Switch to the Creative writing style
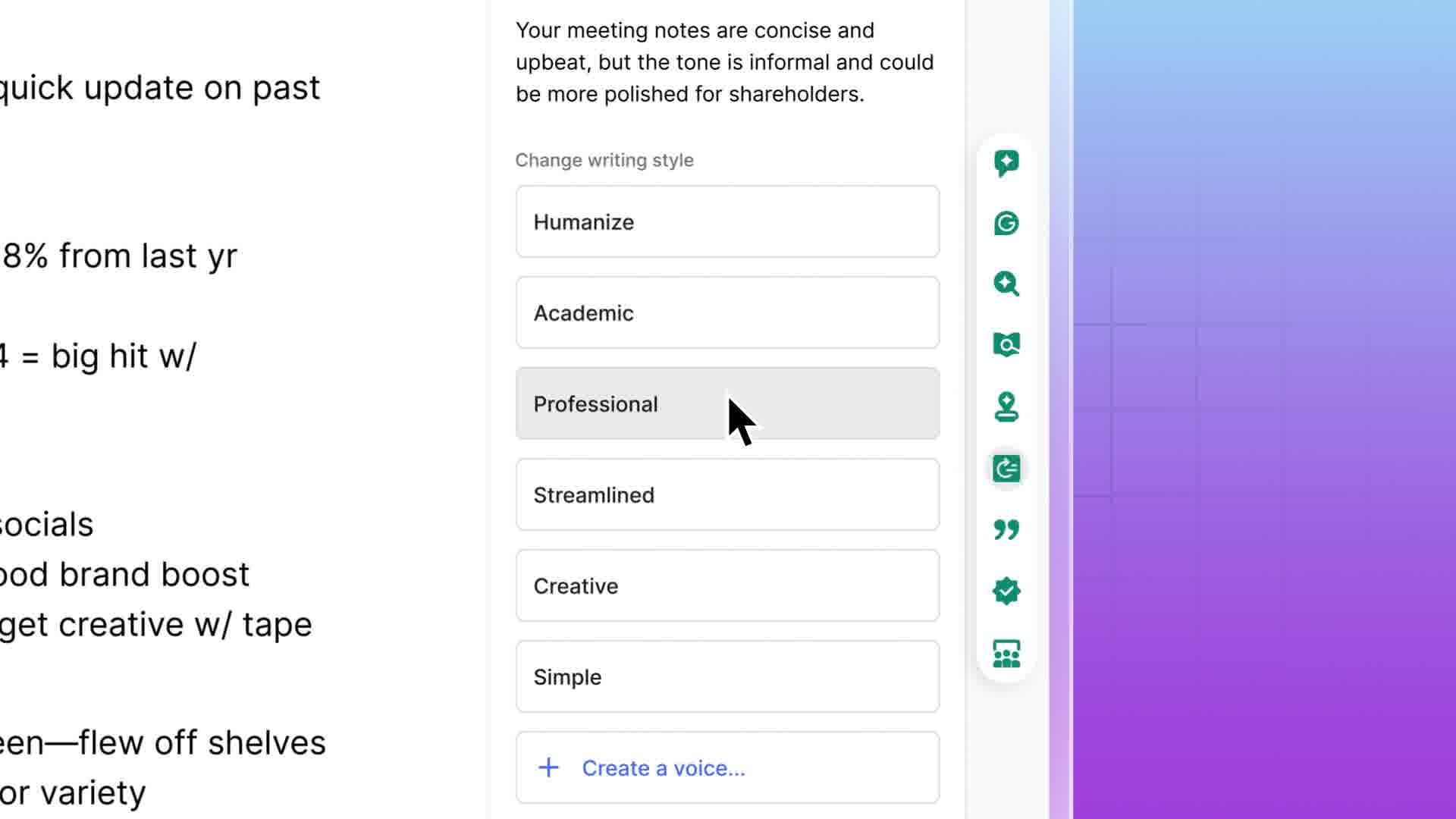Image resolution: width=1456 pixels, height=819 pixels. (727, 586)
